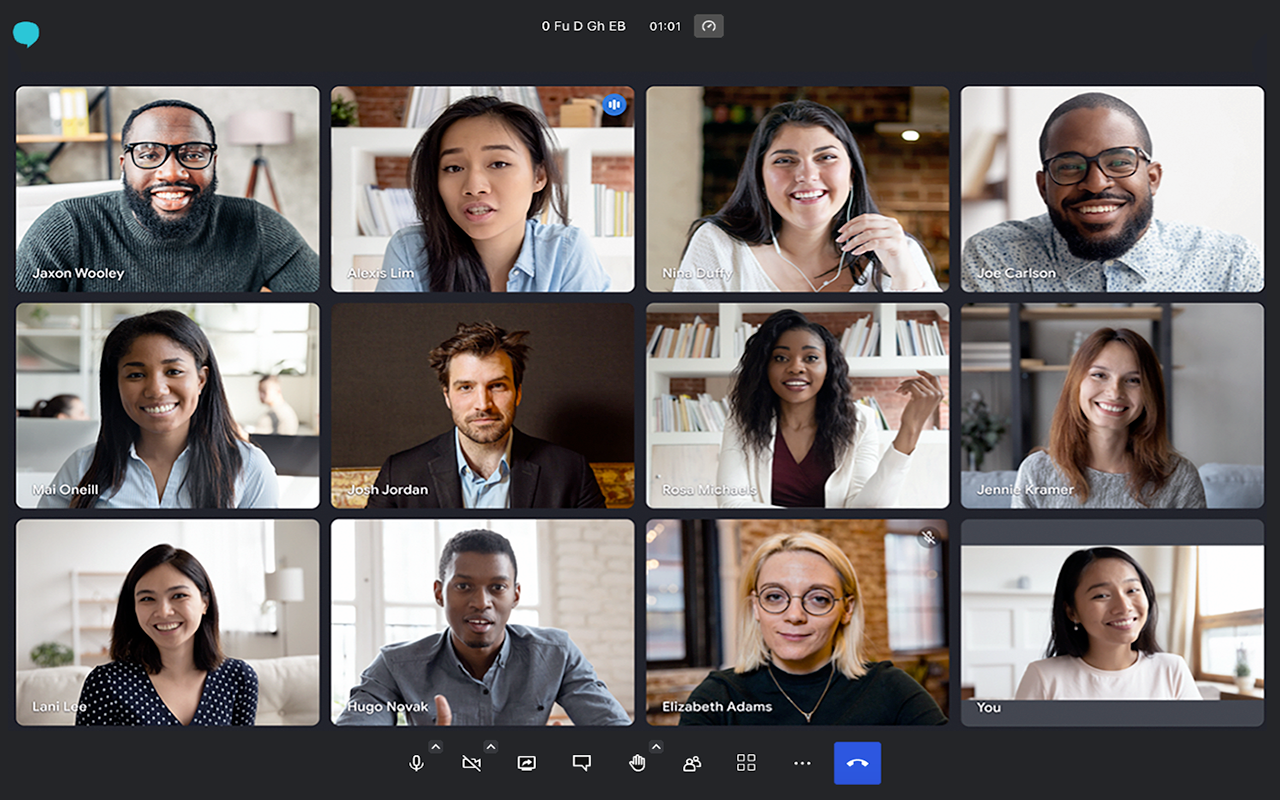Viewport: 1280px width, 800px height.
Task: Click the meeting name '0 Fu D Gh EB'
Action: (x=584, y=26)
